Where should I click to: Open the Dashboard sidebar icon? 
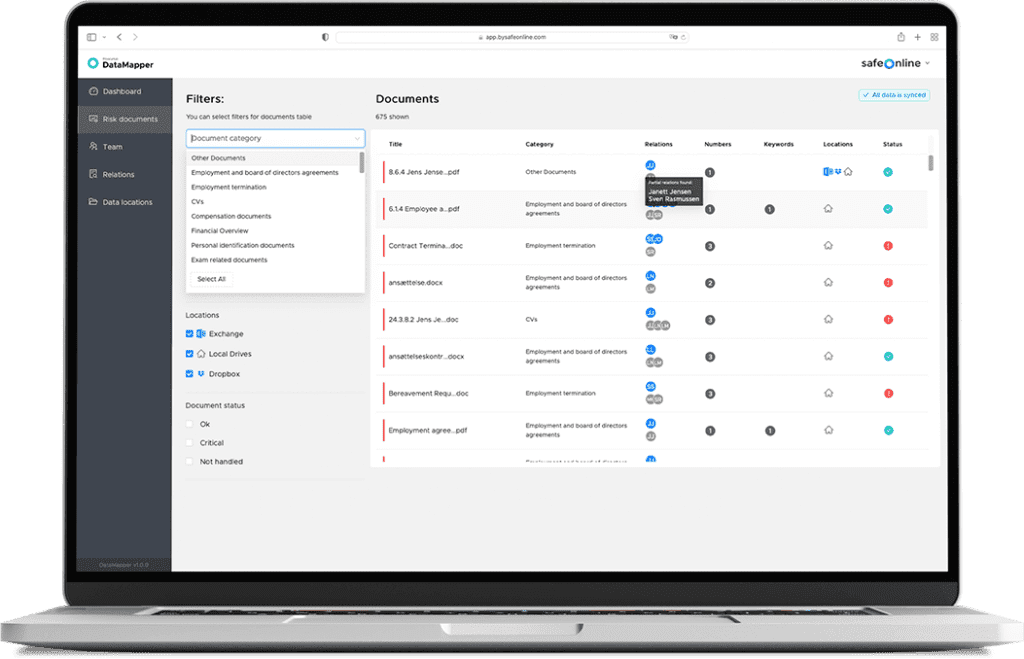[x=93, y=91]
